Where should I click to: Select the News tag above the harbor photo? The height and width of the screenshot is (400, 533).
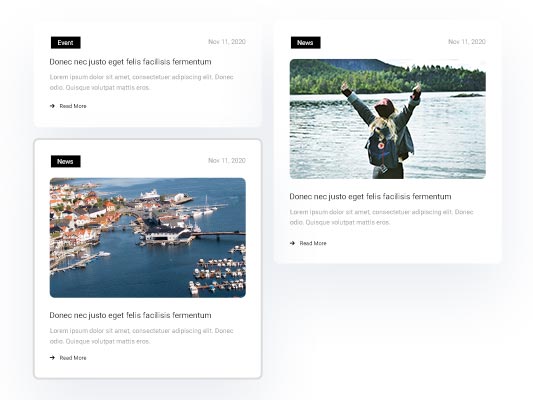pyautogui.click(x=66, y=161)
